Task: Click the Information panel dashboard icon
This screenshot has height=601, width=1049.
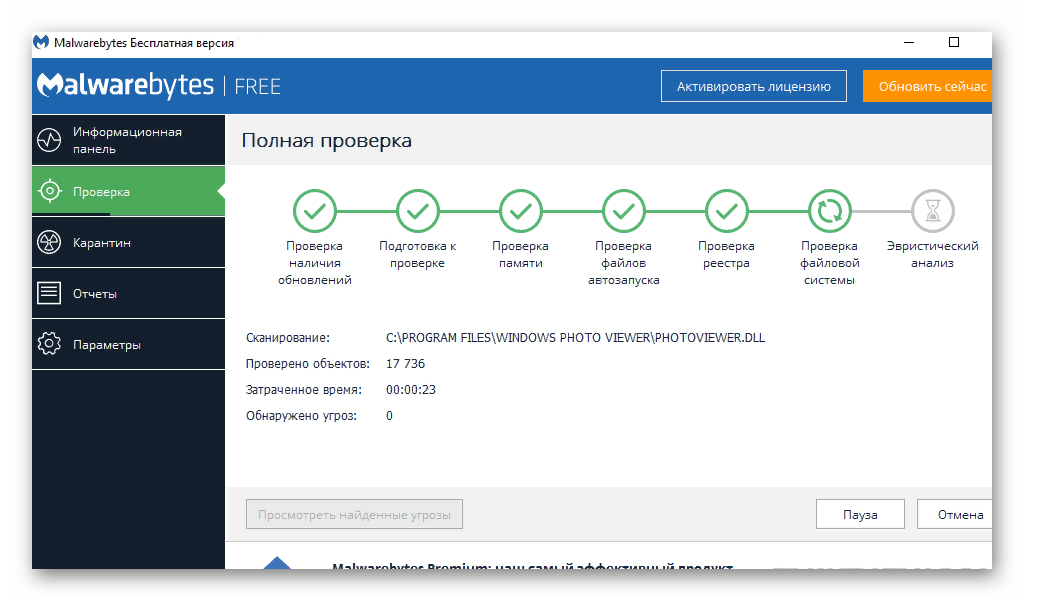Action: coord(49,140)
